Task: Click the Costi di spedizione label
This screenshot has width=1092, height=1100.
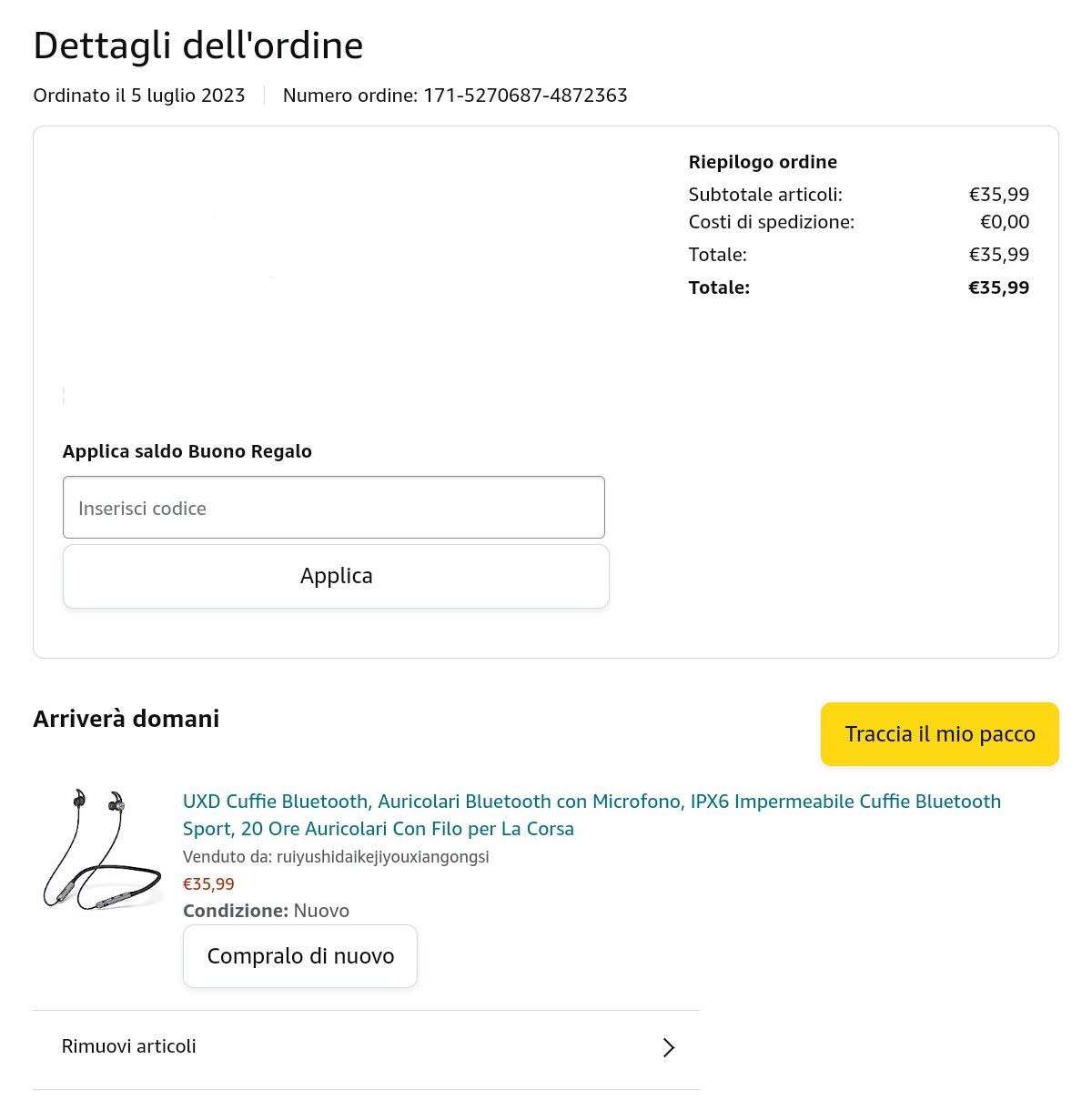Action: coord(771,221)
